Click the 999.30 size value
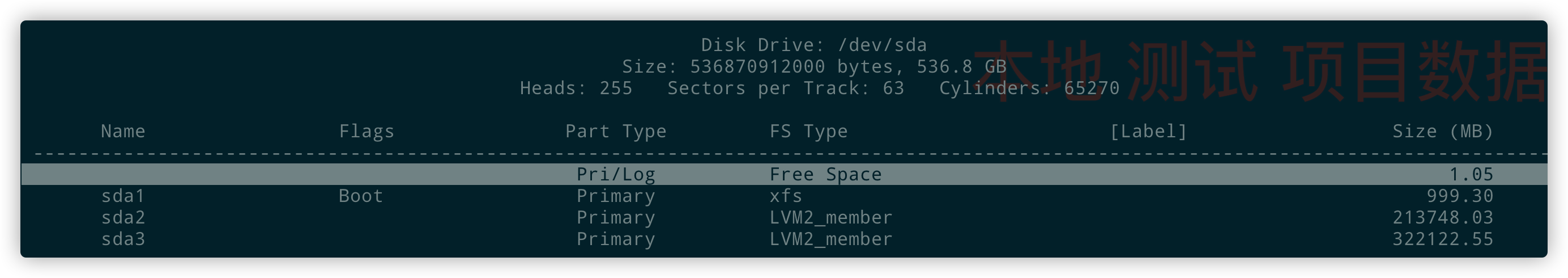The image size is (1568, 278). pos(1460,196)
